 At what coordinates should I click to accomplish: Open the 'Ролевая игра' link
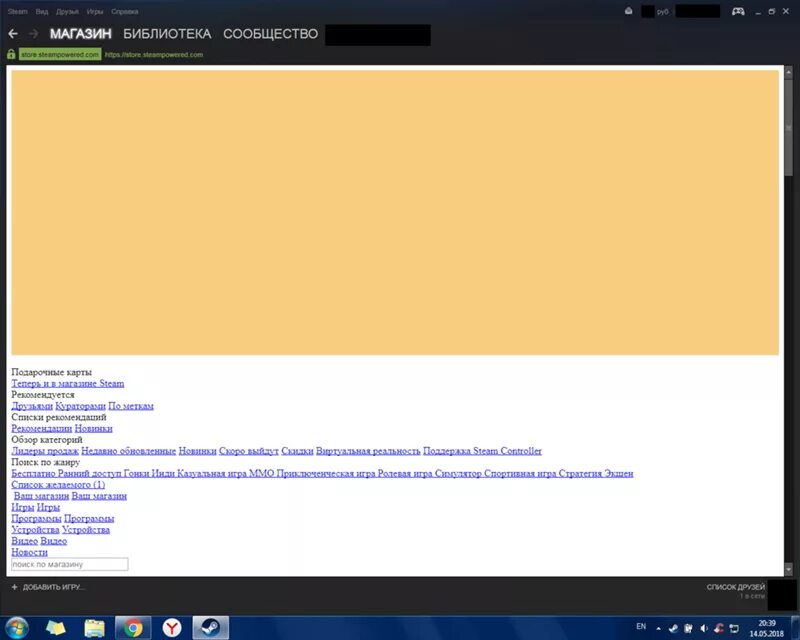(405, 473)
